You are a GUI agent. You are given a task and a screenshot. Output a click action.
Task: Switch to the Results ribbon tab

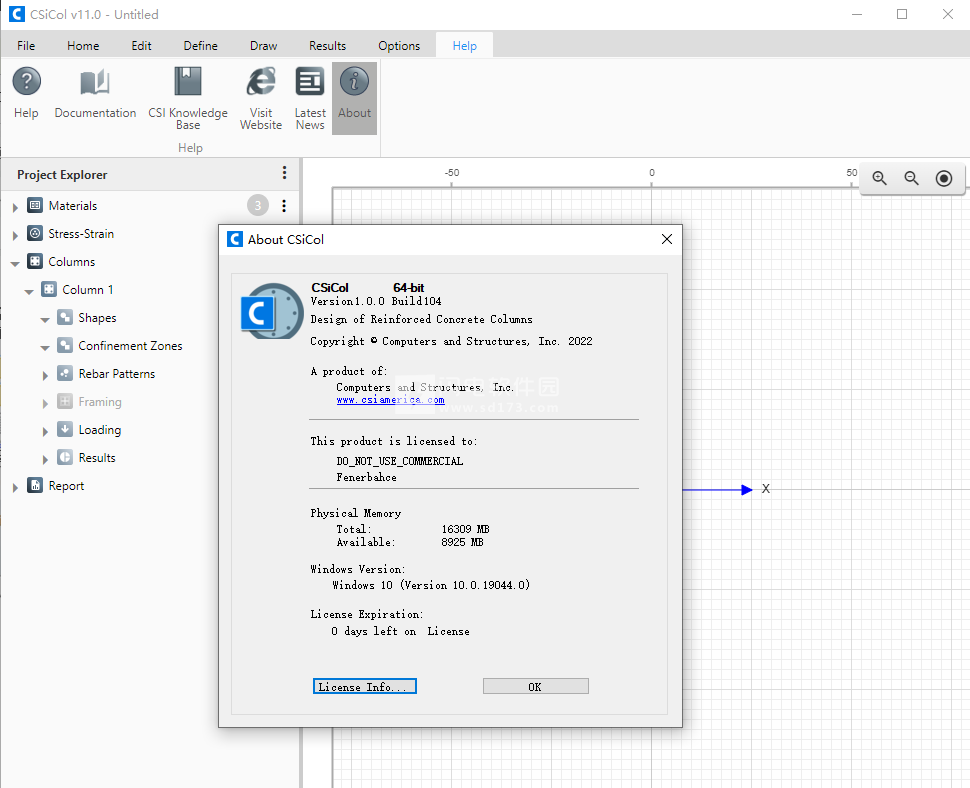pos(327,46)
